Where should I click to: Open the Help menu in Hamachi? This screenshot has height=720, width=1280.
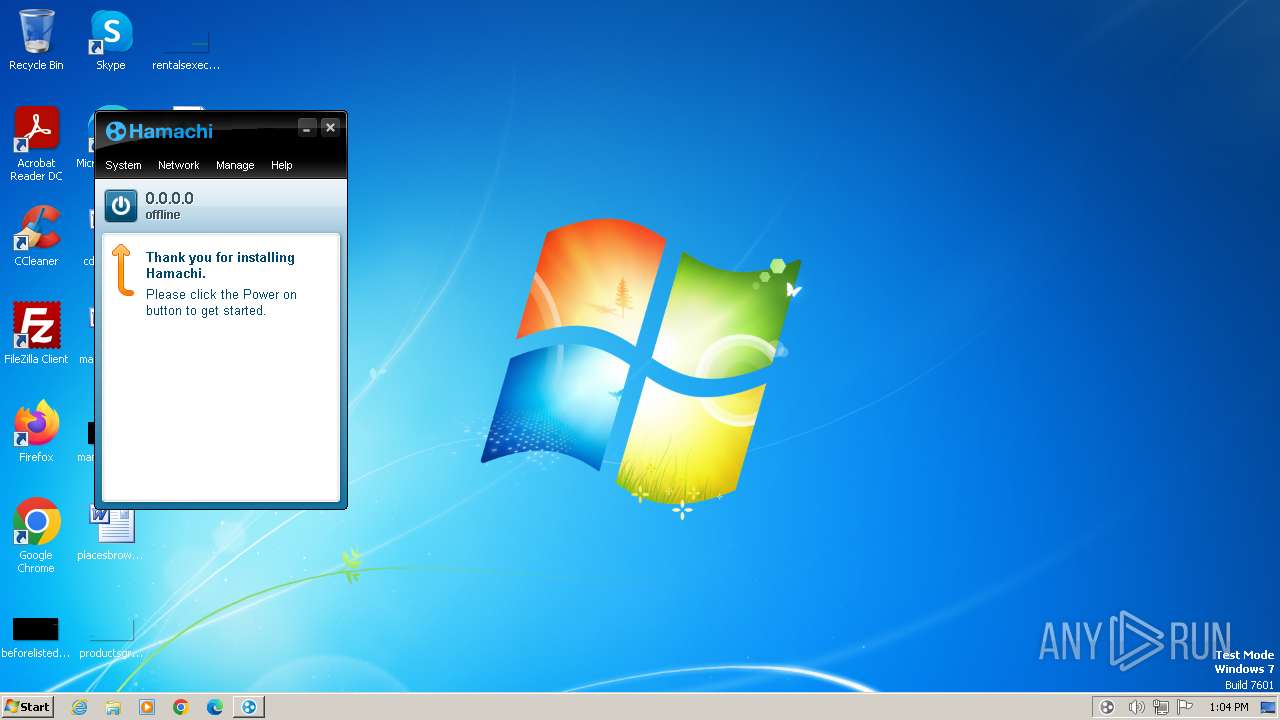pyautogui.click(x=282, y=165)
